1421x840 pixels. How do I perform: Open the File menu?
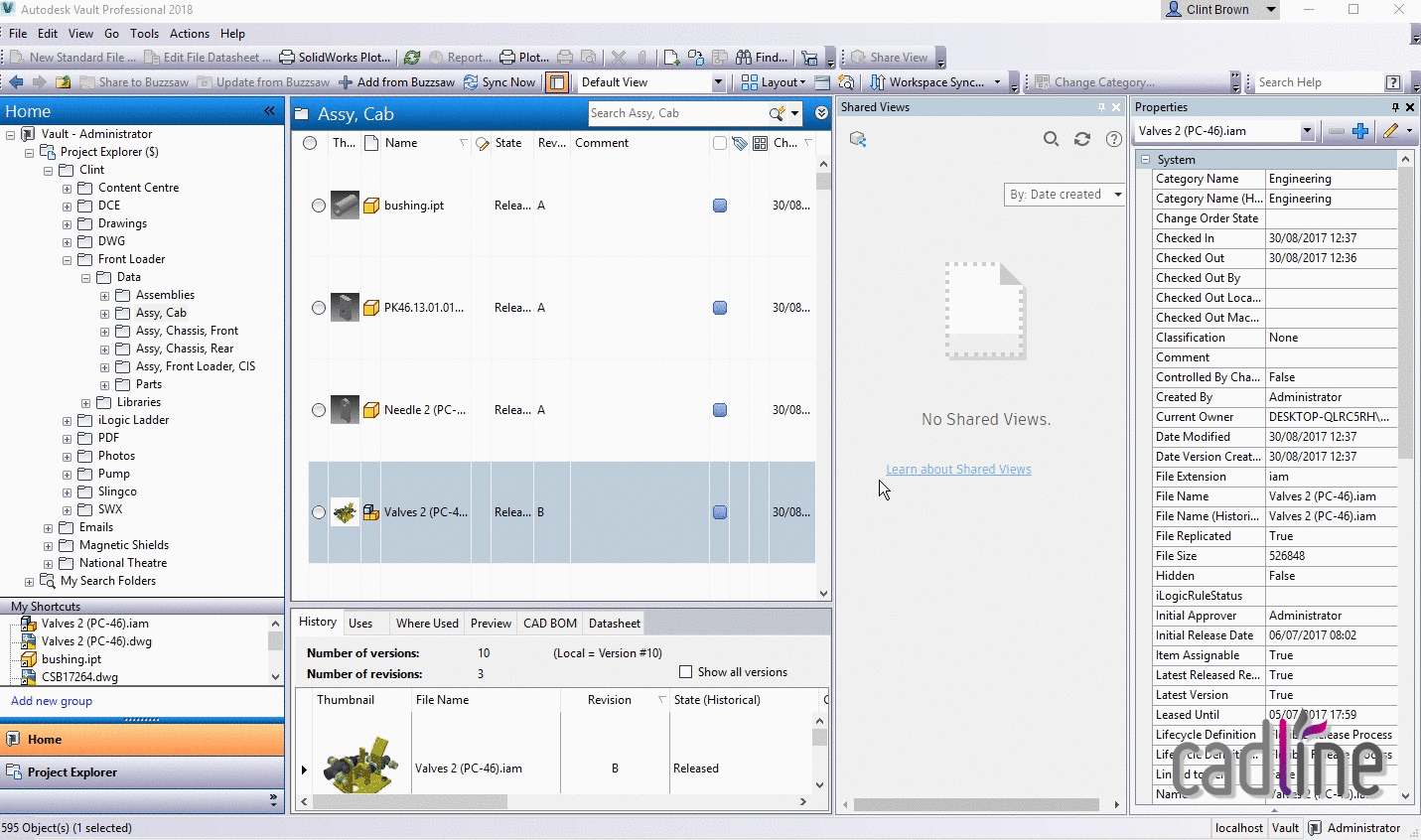point(18,33)
